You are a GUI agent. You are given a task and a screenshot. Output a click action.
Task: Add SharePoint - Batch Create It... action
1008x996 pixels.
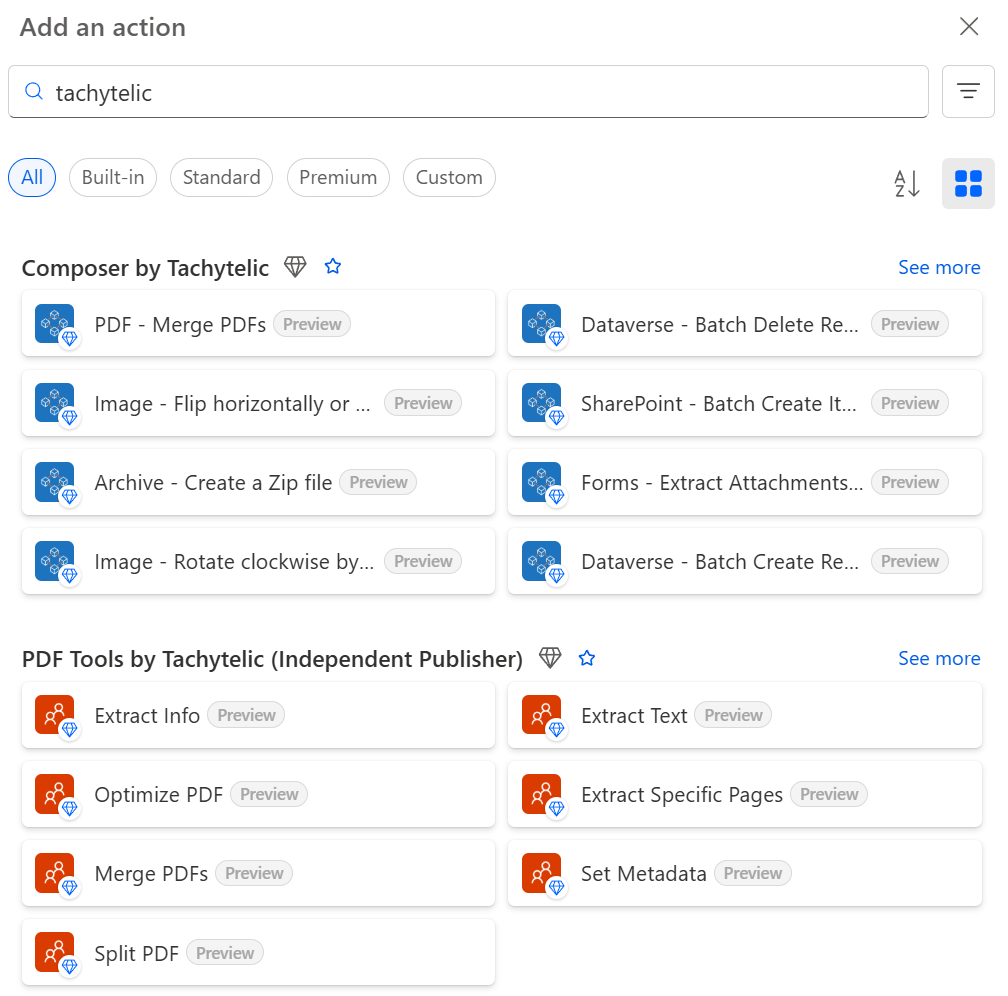coord(745,403)
